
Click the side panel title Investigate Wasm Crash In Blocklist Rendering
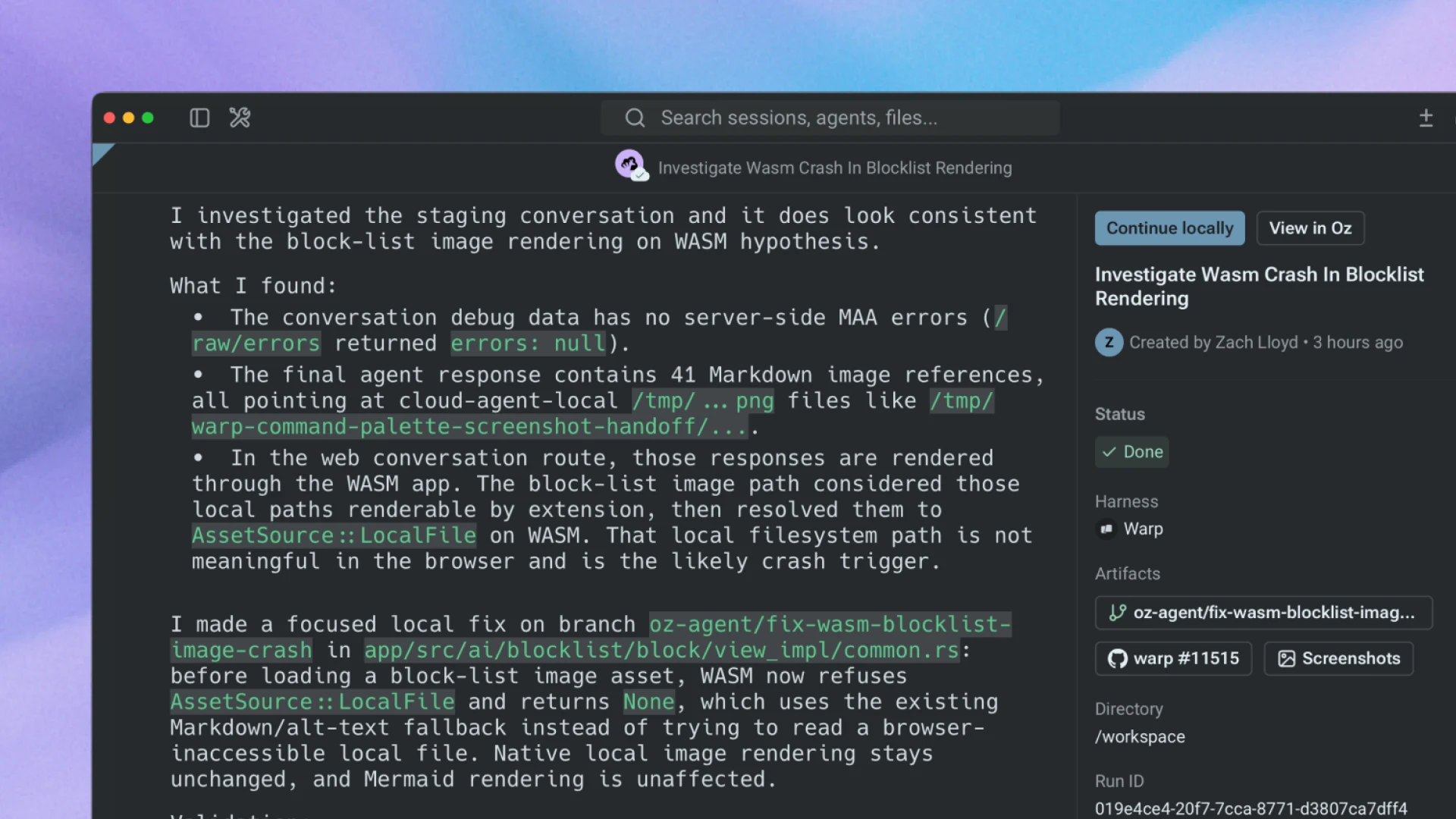click(x=1259, y=286)
